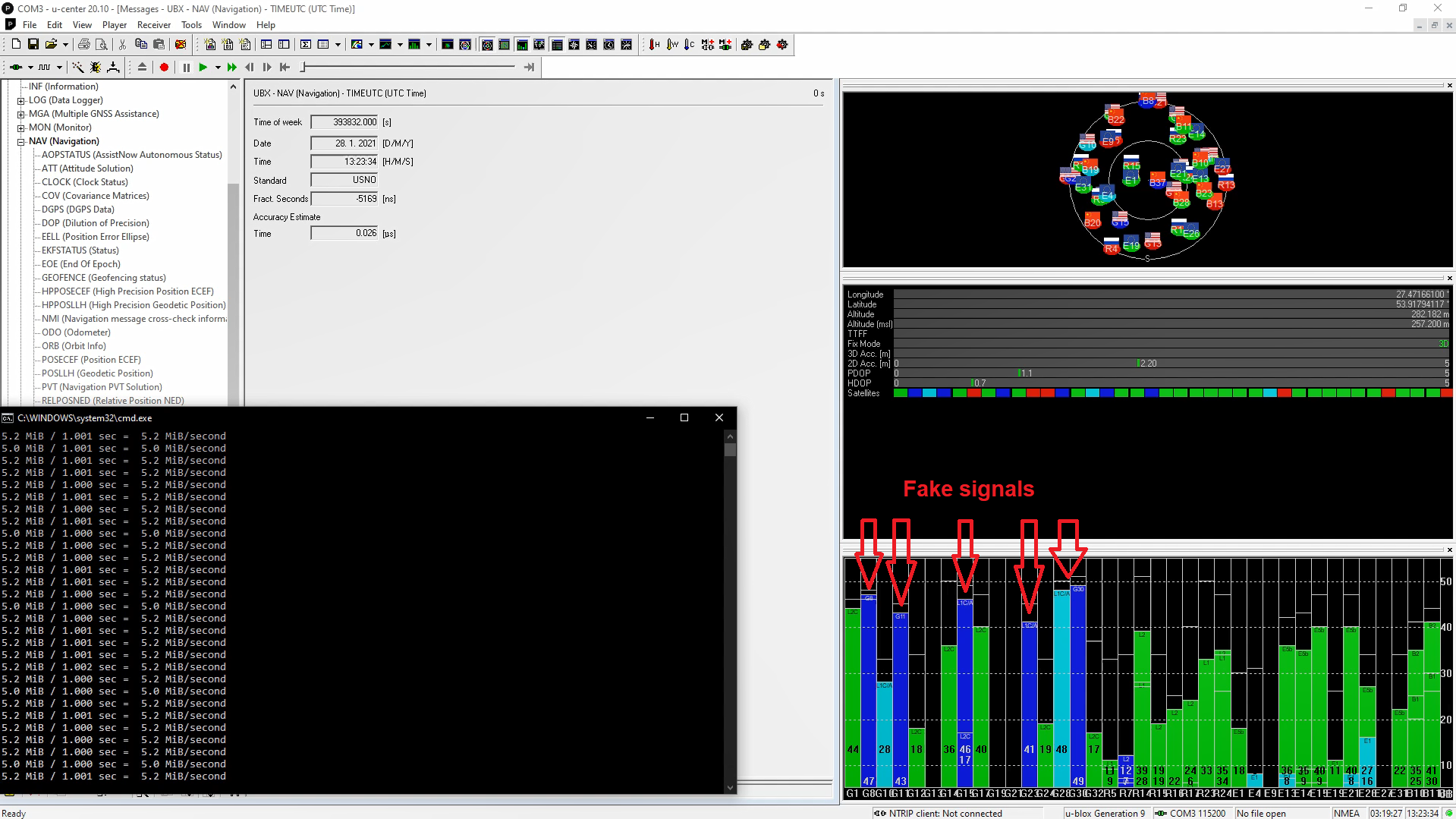
Task: Click the Cut scissors icon
Action: point(122,45)
